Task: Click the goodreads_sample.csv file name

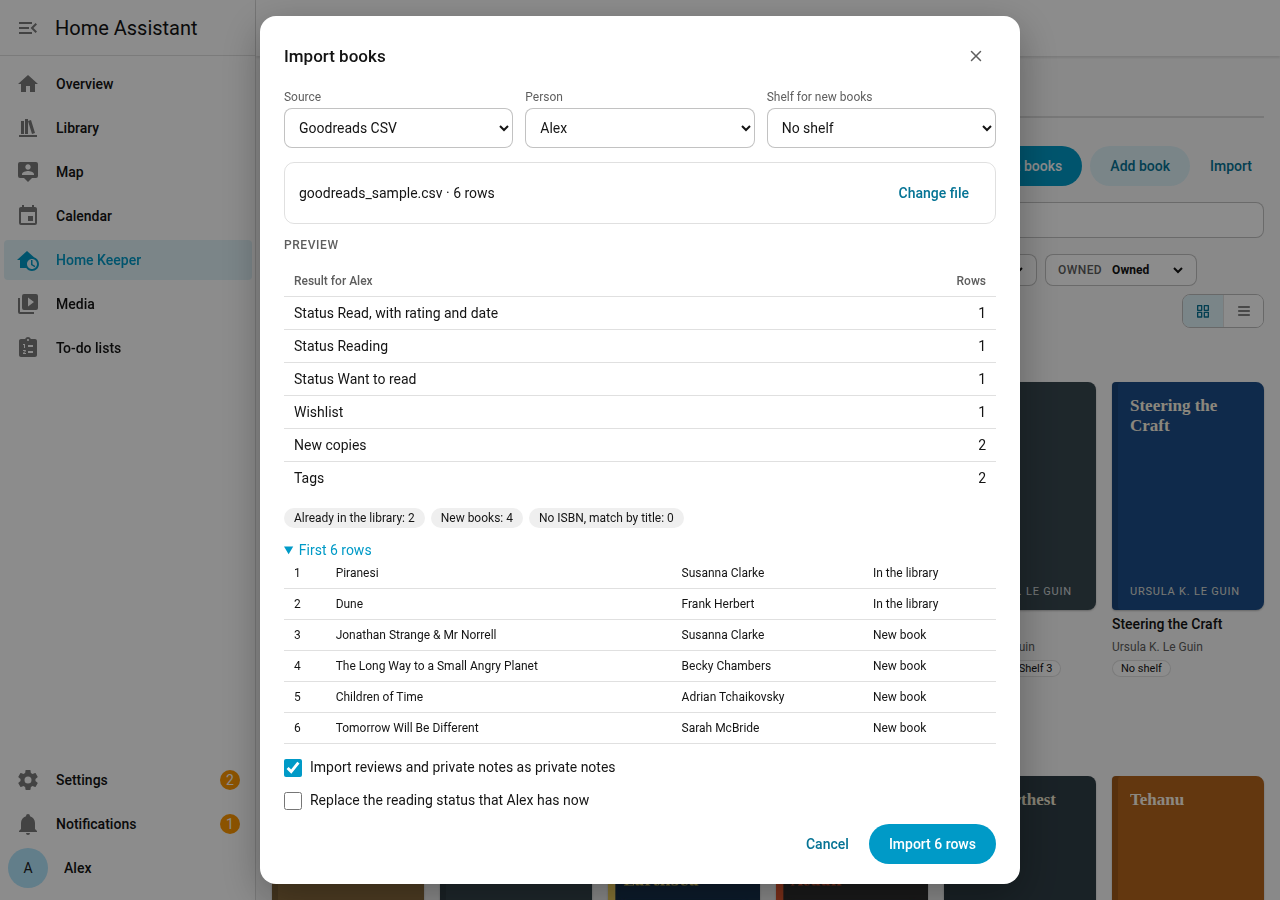Action: (370, 193)
